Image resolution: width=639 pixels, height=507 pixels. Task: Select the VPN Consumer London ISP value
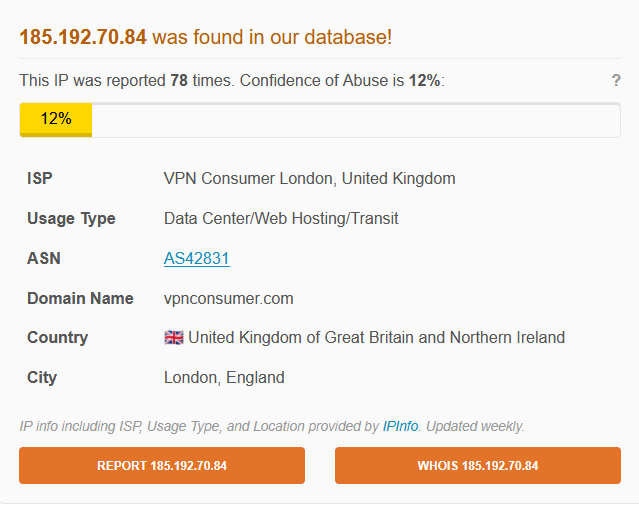(x=309, y=179)
